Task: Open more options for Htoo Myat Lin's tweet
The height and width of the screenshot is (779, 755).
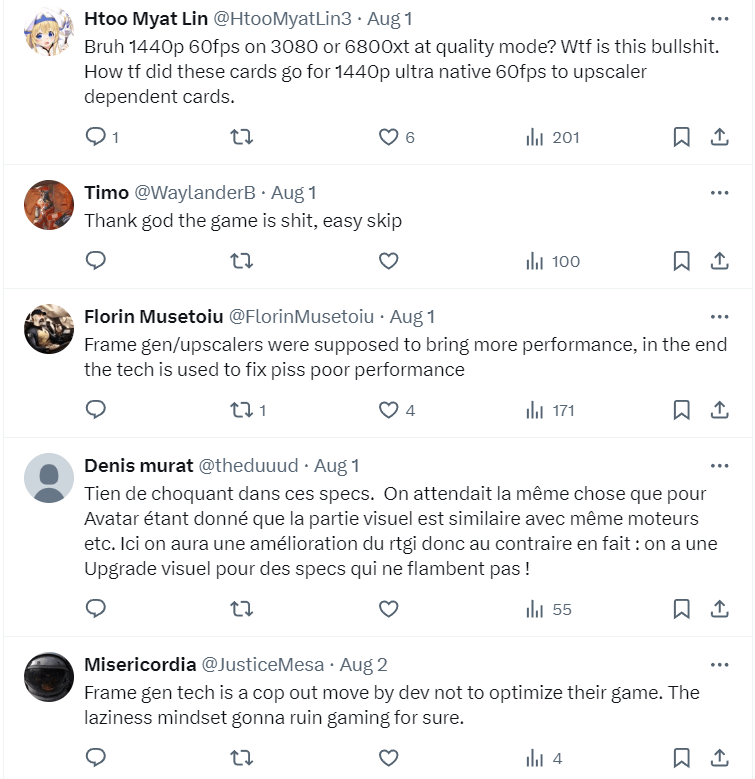Action: pos(719,19)
